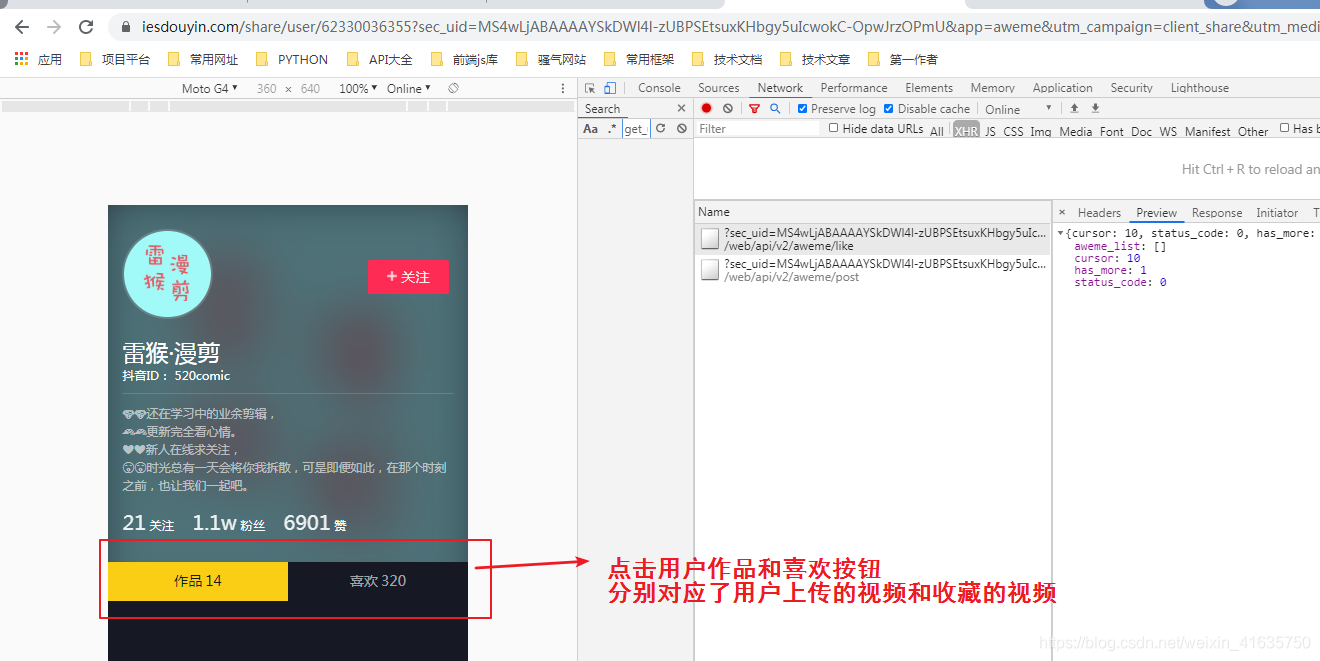Click the network Filter input field
The image size is (1320, 661).
coord(758,129)
